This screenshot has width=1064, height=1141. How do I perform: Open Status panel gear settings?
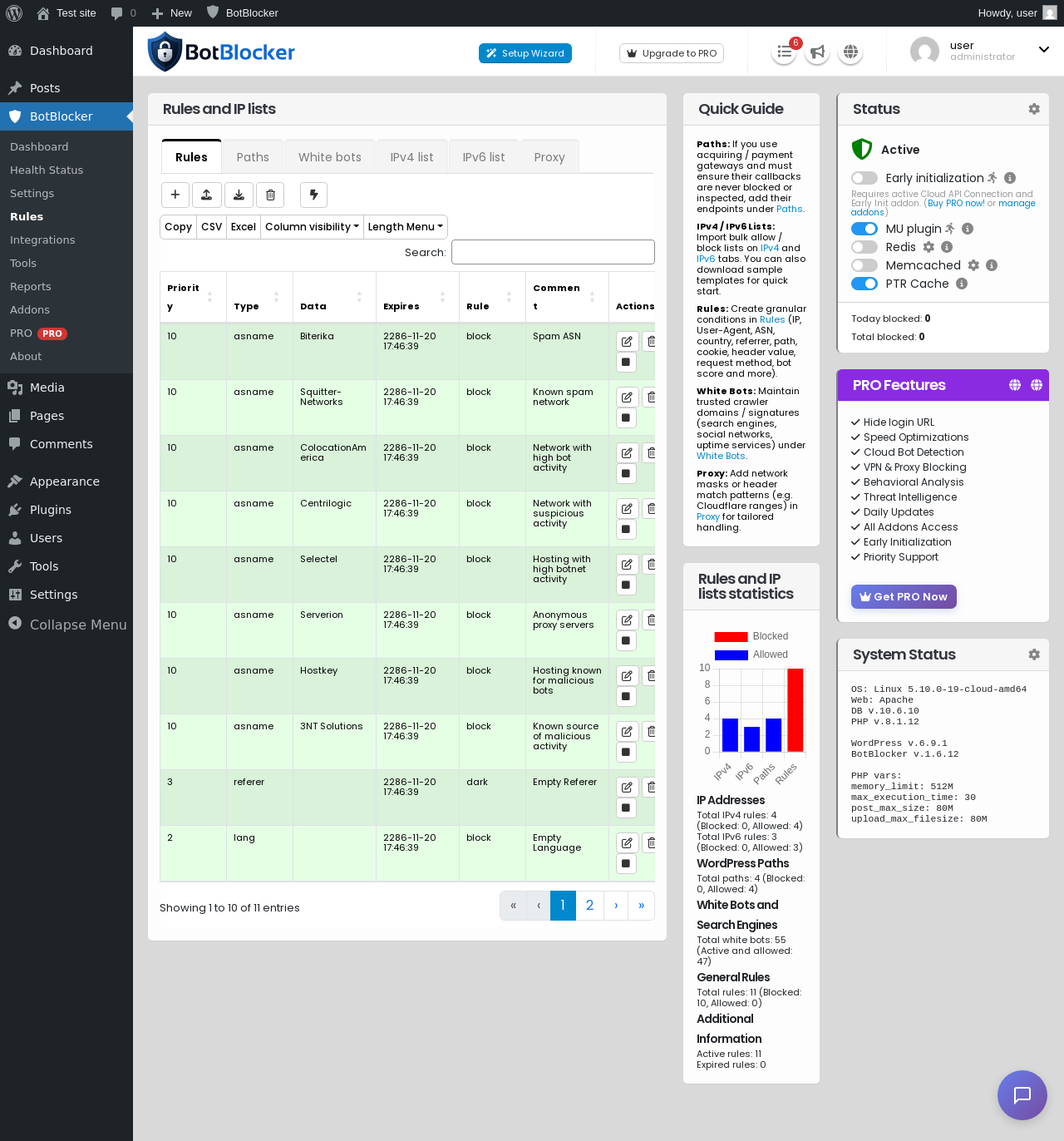click(1034, 109)
